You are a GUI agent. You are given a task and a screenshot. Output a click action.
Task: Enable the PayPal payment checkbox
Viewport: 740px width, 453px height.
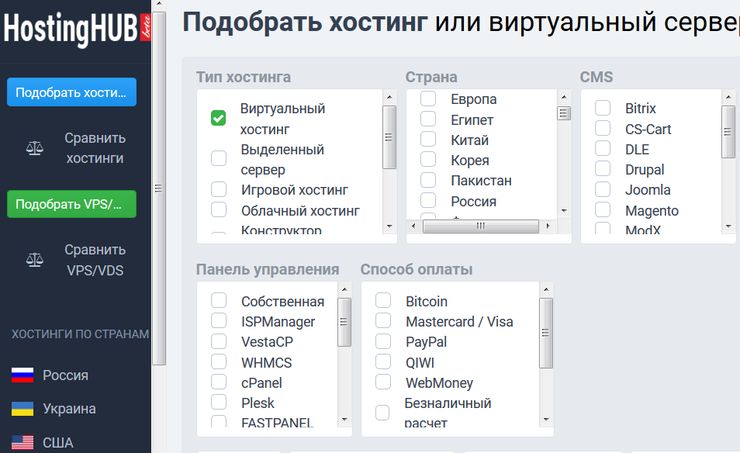(383, 341)
